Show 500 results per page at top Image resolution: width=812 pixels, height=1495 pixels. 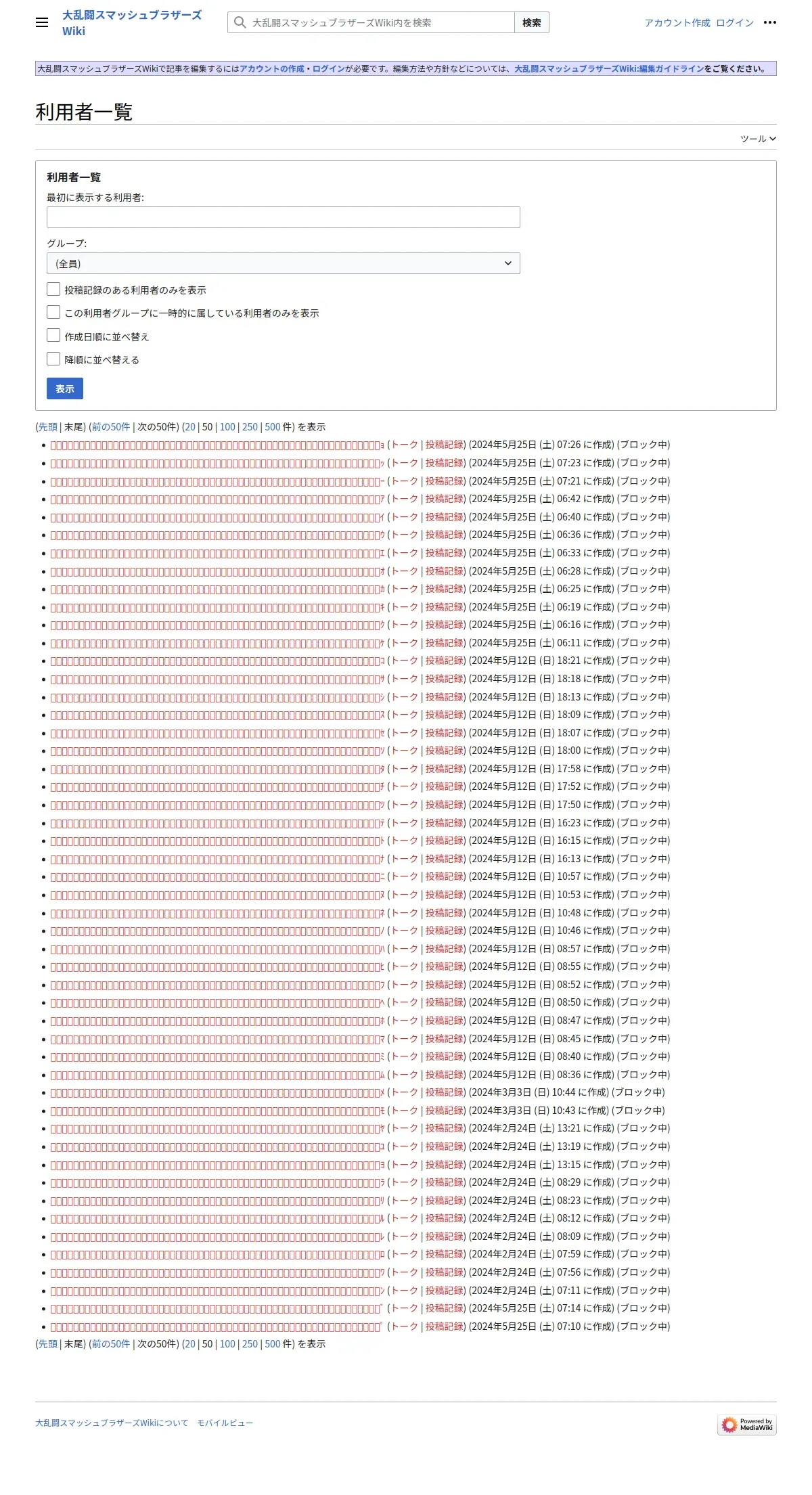(272, 427)
